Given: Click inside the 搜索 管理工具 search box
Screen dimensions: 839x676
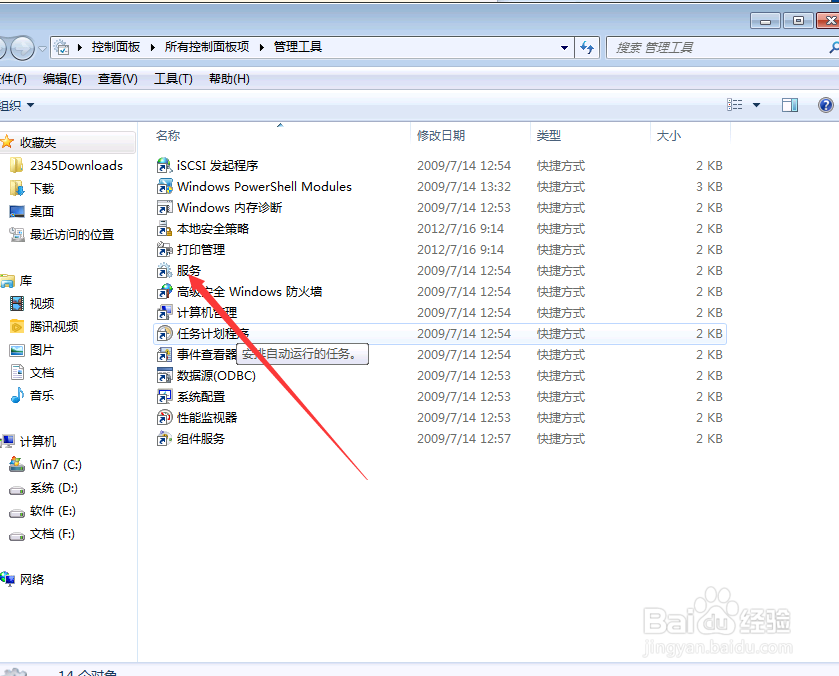Looking at the screenshot, I should pyautogui.click(x=700, y=47).
